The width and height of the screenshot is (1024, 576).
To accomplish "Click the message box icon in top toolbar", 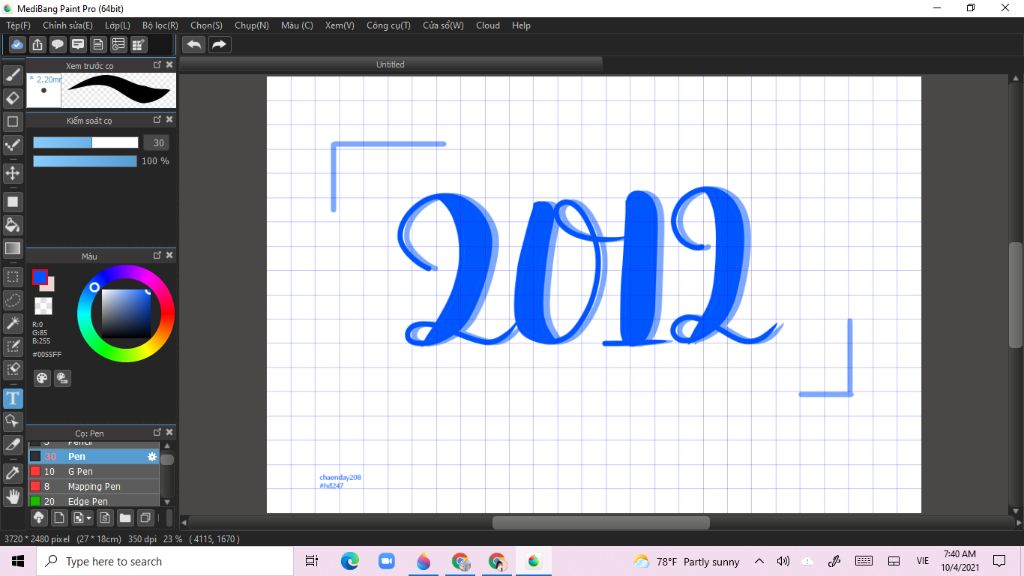I will coord(78,44).
